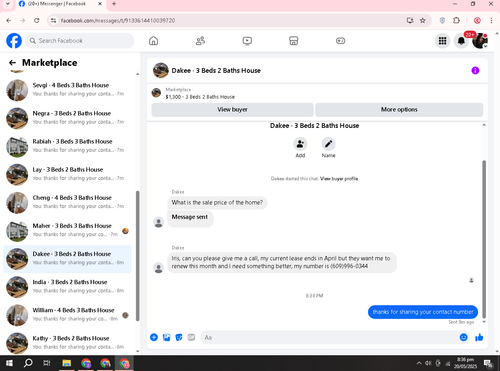Open Rabiah 3 Beds 3 Baths House chat
Viewport: 500px width, 371px height.
pyautogui.click(x=67, y=146)
